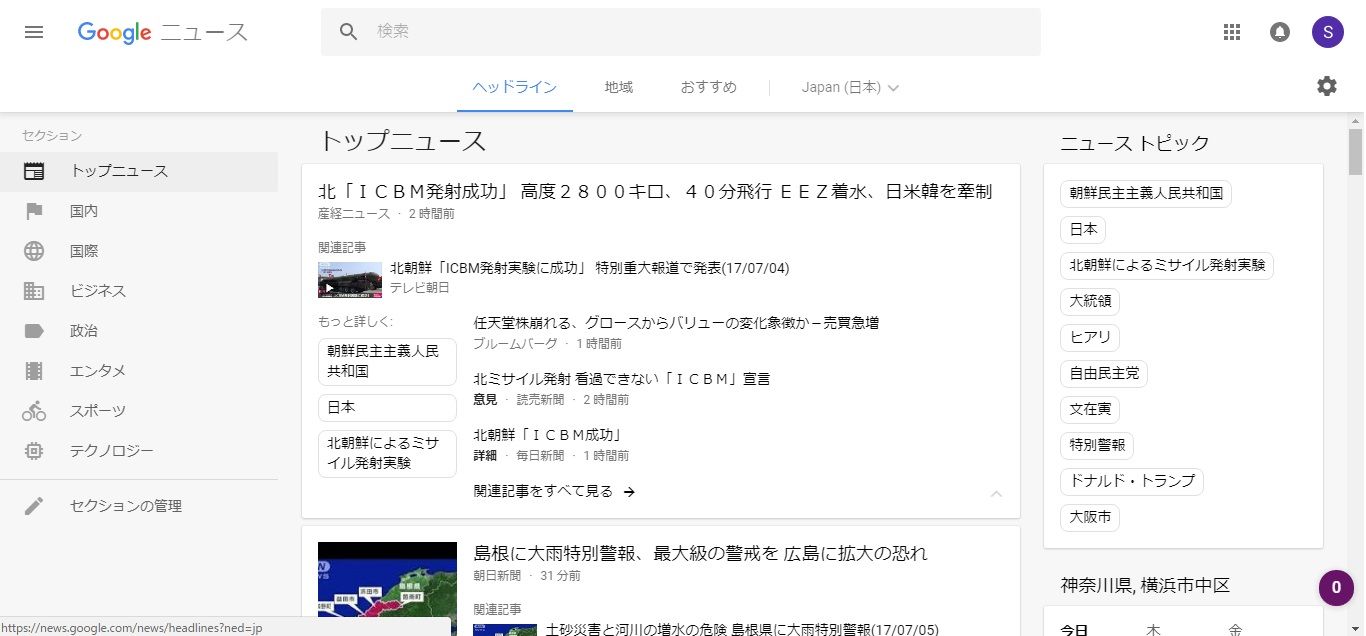Open セクションの管理 in sidebar
The image size is (1366, 636).
point(139,506)
